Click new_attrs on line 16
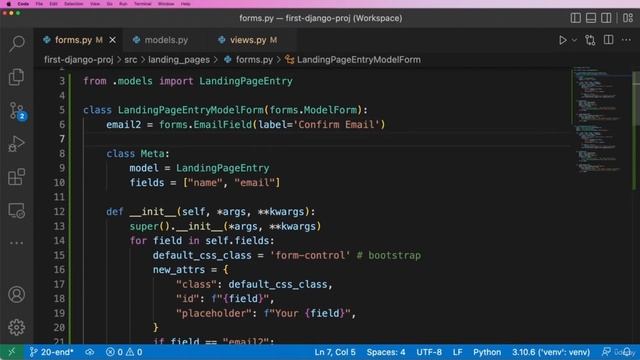The width and height of the screenshot is (640, 360). (x=179, y=270)
